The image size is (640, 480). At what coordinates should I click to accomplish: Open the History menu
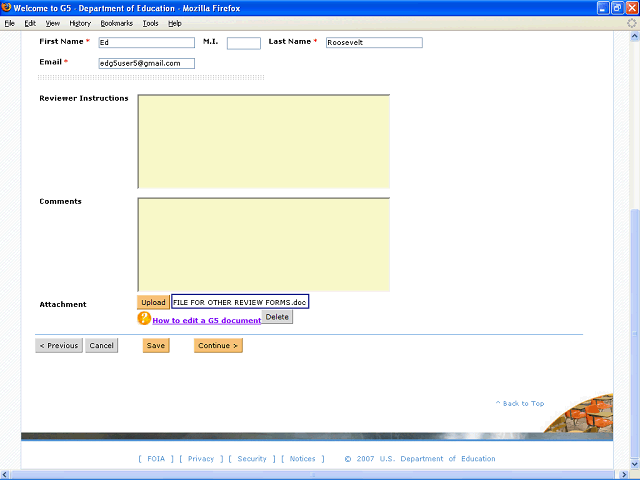pos(80,23)
